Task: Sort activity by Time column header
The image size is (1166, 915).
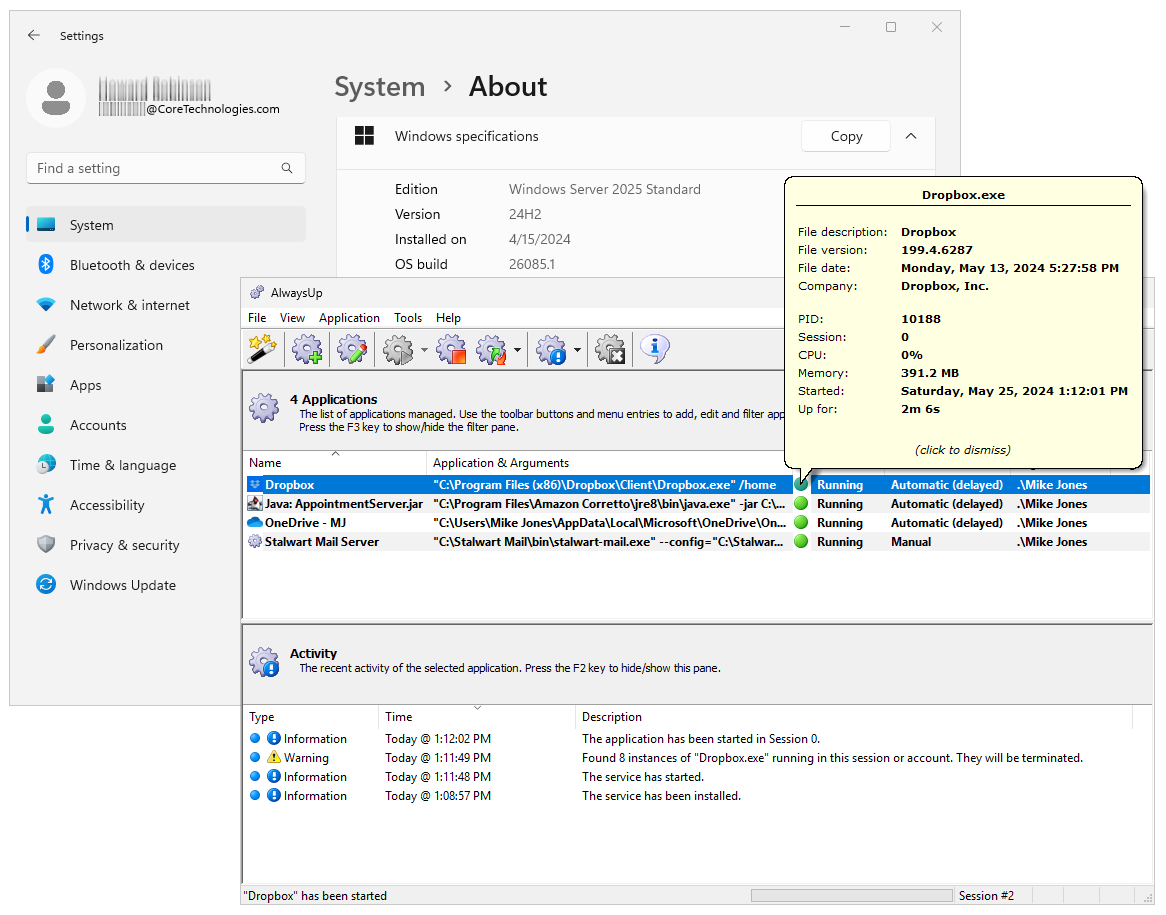Action: (477, 717)
